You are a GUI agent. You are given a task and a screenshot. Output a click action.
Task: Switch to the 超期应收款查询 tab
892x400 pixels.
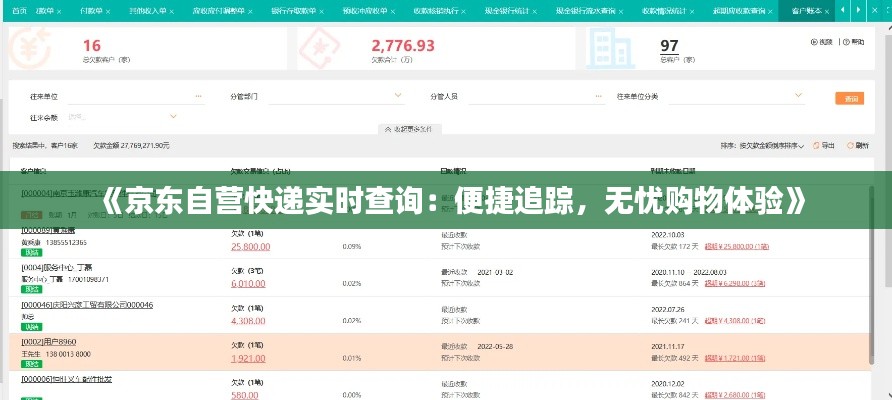(739, 11)
